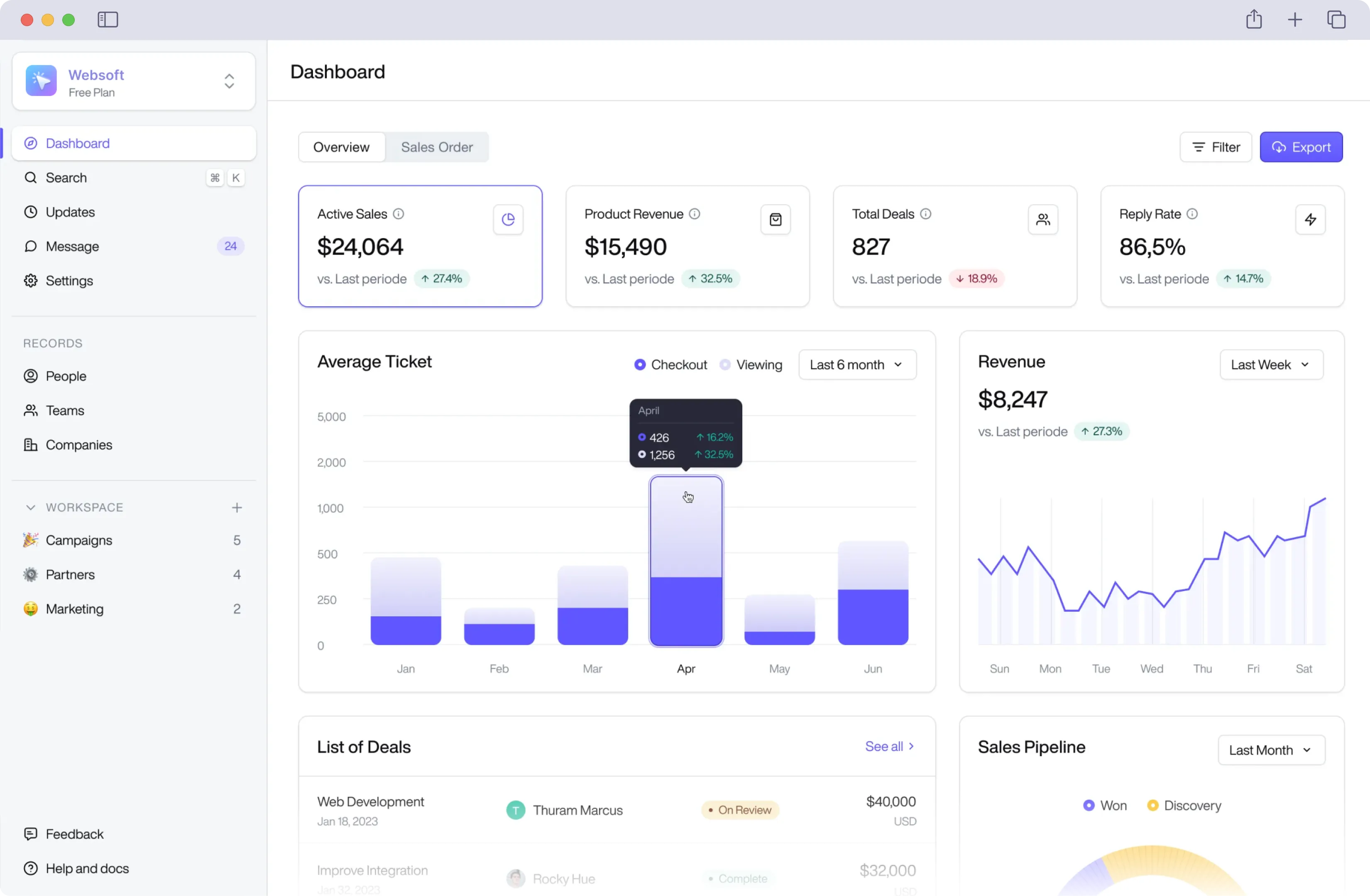Toggle the Discovery legend in Sales Pipeline
Screen dimensions: 1370x896
tap(1184, 806)
